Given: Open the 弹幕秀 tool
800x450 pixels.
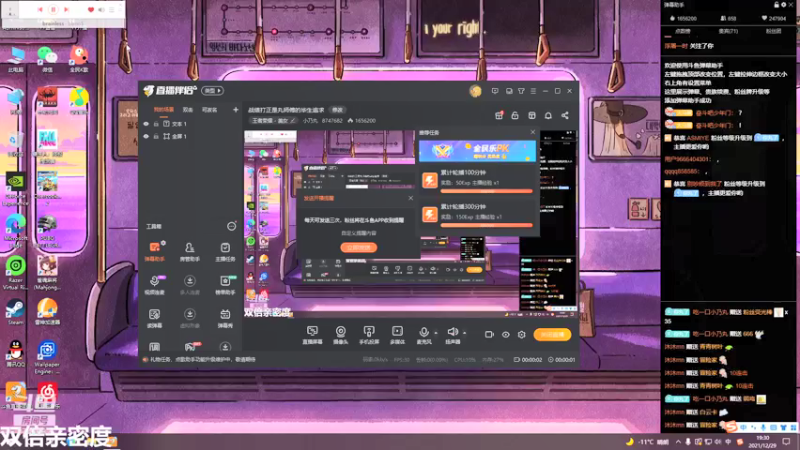Looking at the screenshot, I should [225, 318].
